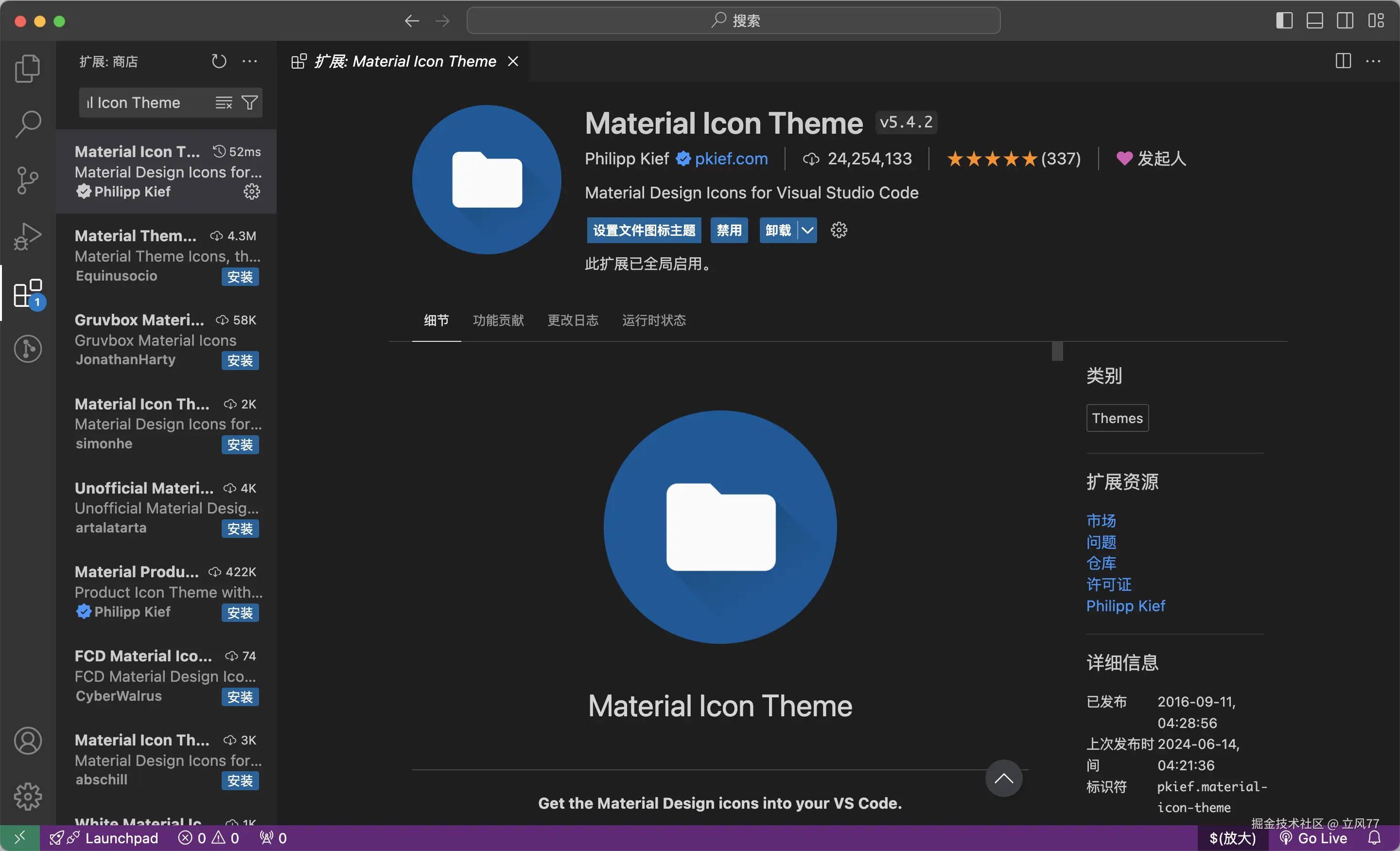Click 设置文件图标主题 button
1400x851 pixels.
coord(644,230)
